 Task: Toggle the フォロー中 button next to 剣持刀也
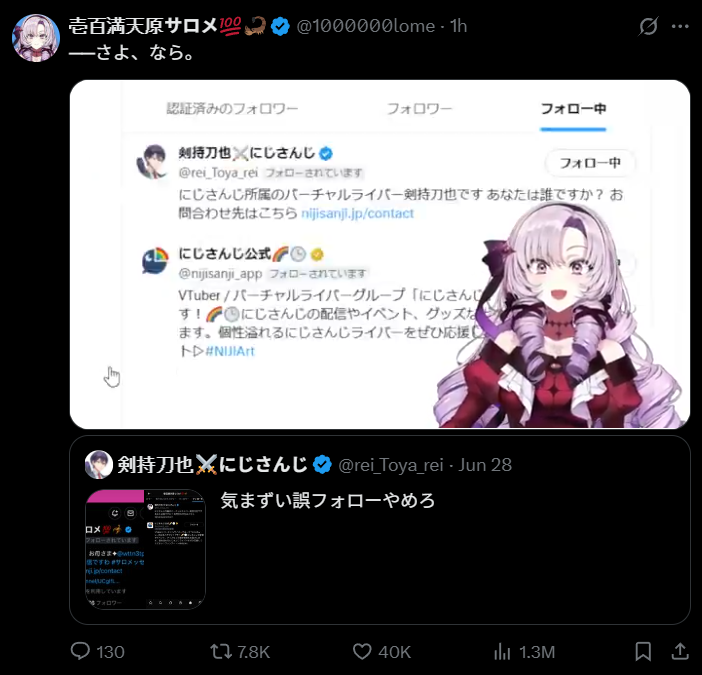coord(590,163)
